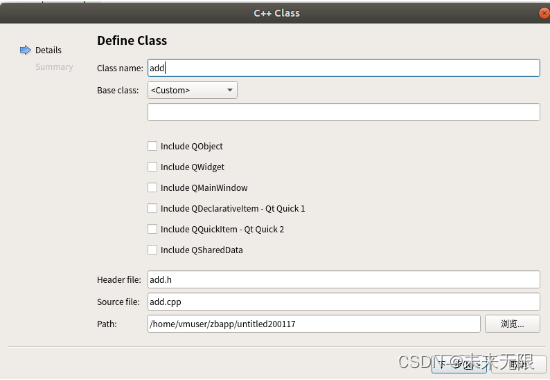
Task: Click the Path input field
Action: click(x=314, y=324)
